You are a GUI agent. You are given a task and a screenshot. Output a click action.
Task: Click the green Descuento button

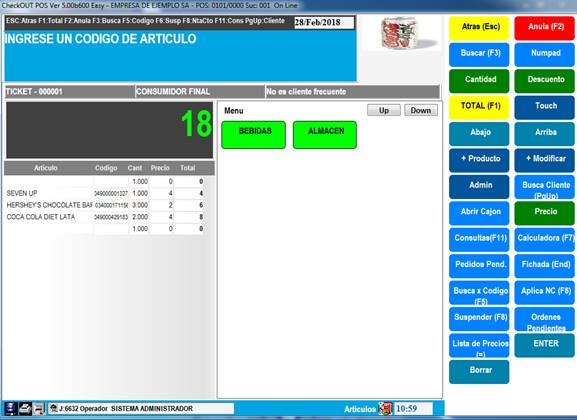tap(545, 81)
